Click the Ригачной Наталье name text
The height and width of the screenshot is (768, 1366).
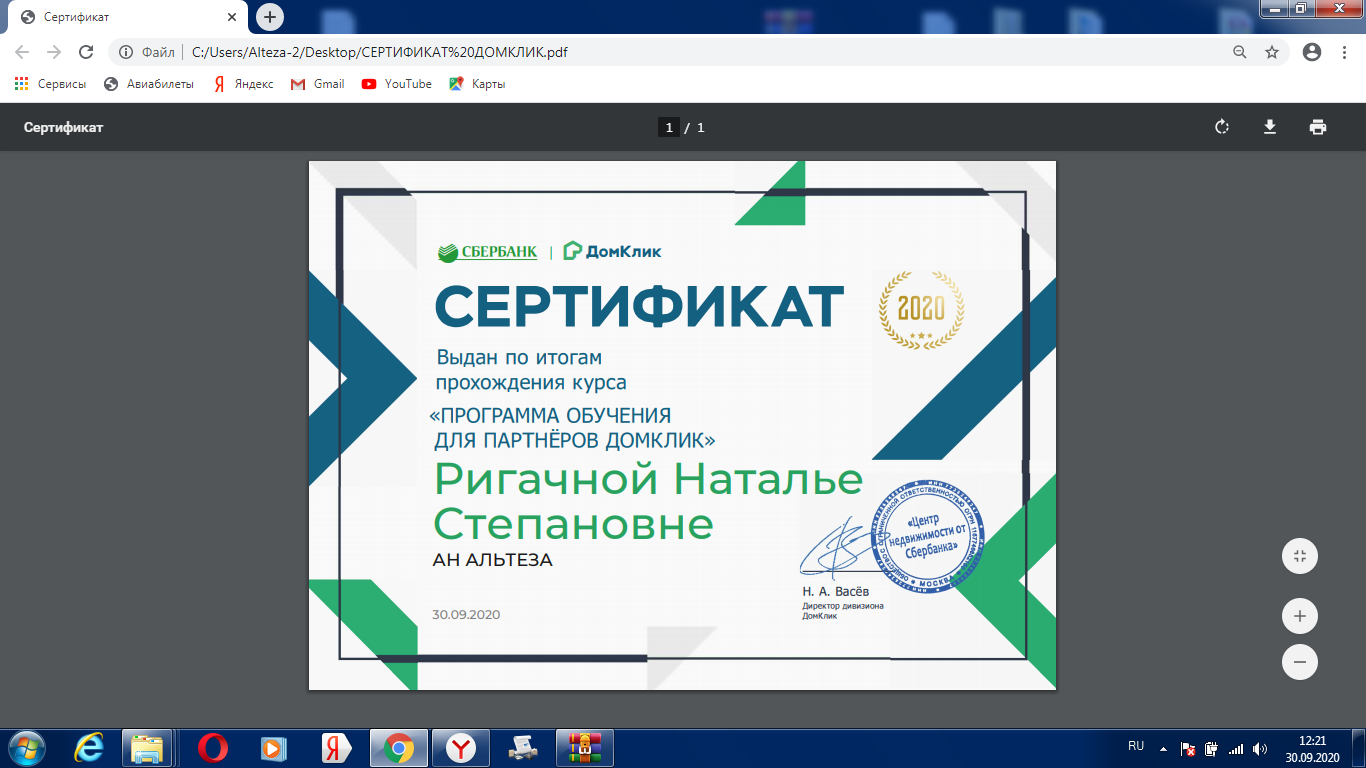[x=648, y=482]
